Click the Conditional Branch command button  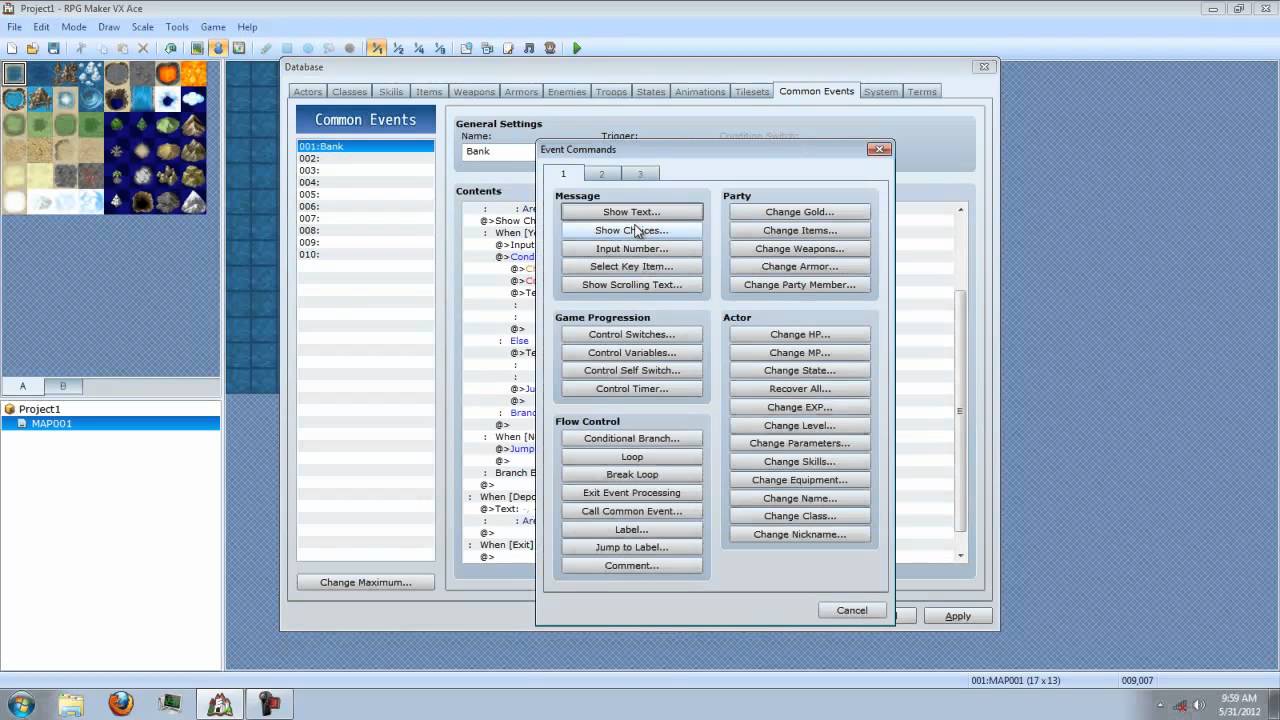(x=632, y=438)
